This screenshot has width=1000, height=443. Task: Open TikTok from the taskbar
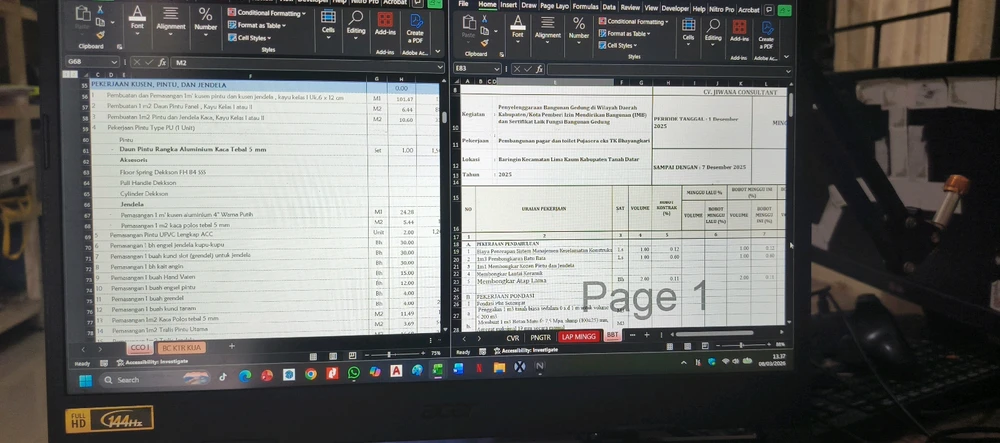pos(221,376)
